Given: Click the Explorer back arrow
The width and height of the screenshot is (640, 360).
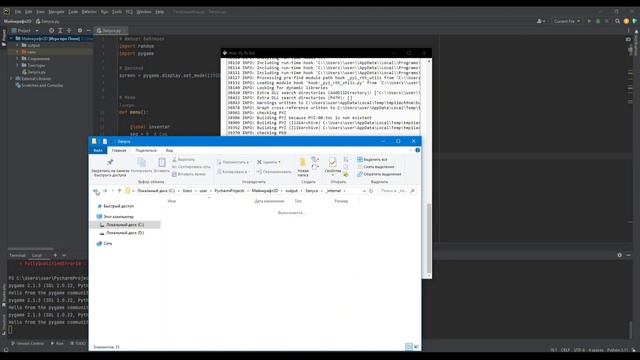Looking at the screenshot, I should pos(96,191).
